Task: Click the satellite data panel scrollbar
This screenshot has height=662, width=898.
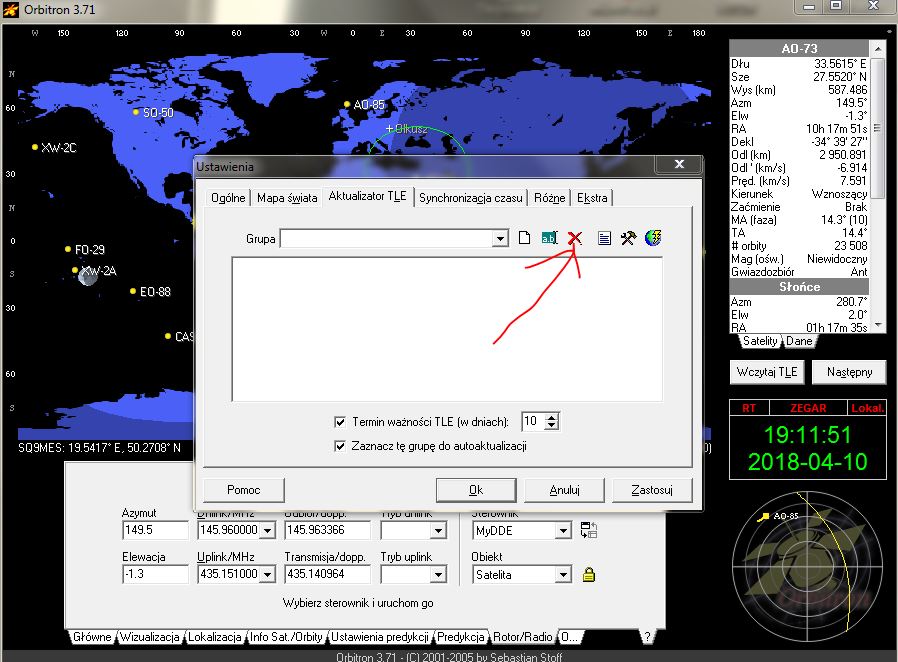Action: click(877, 186)
